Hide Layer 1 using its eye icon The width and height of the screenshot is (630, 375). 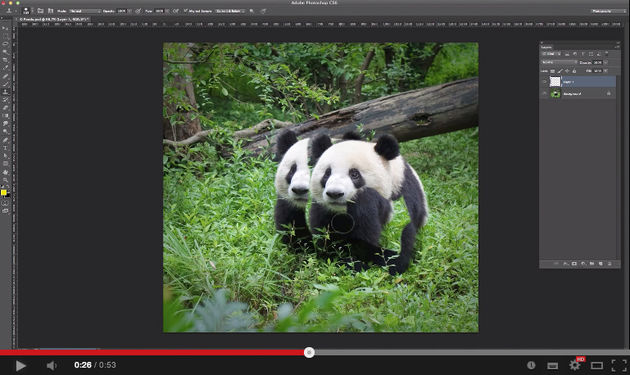pos(545,82)
